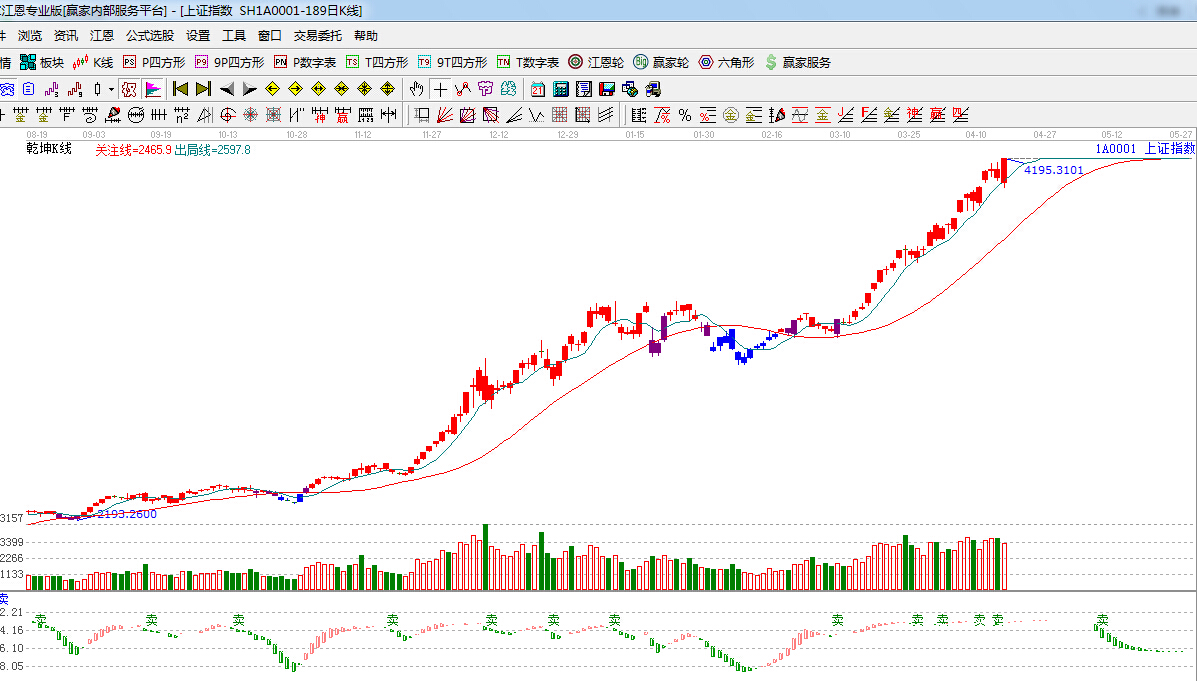The width and height of the screenshot is (1197, 681).
Task: Select the percent sign drawing tool
Action: pyautogui.click(x=685, y=114)
